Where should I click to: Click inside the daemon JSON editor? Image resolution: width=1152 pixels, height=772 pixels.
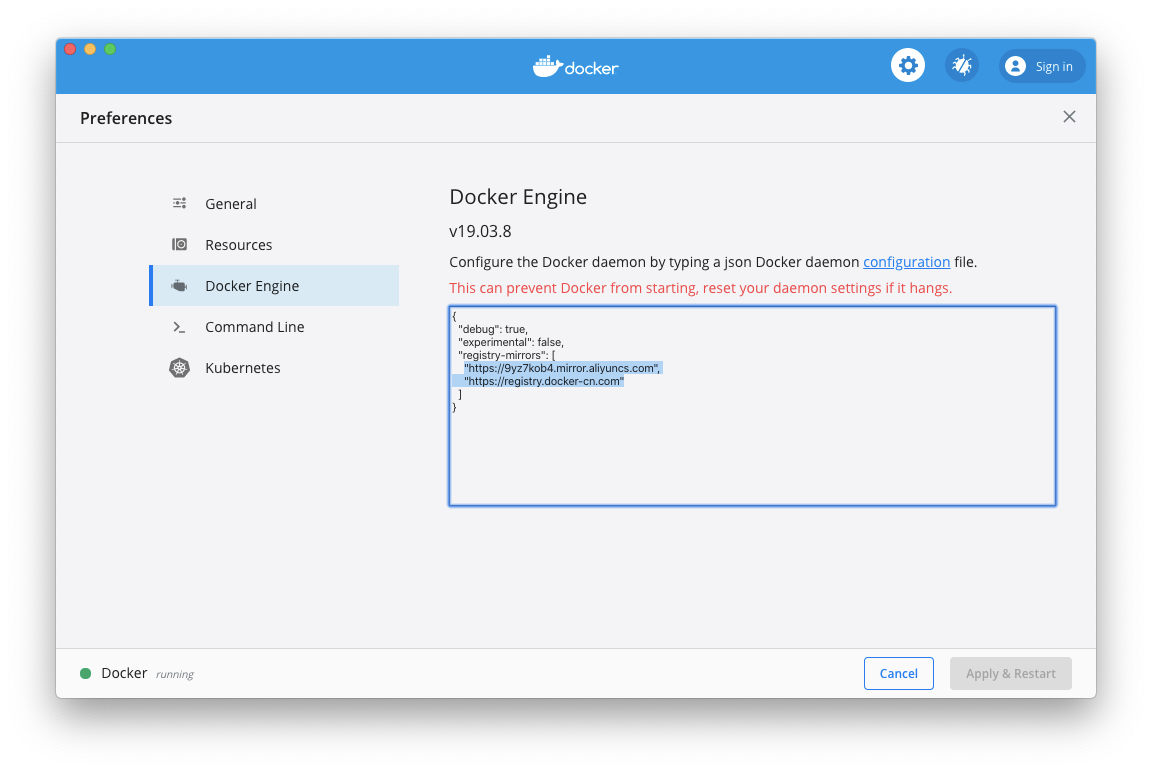(x=752, y=406)
